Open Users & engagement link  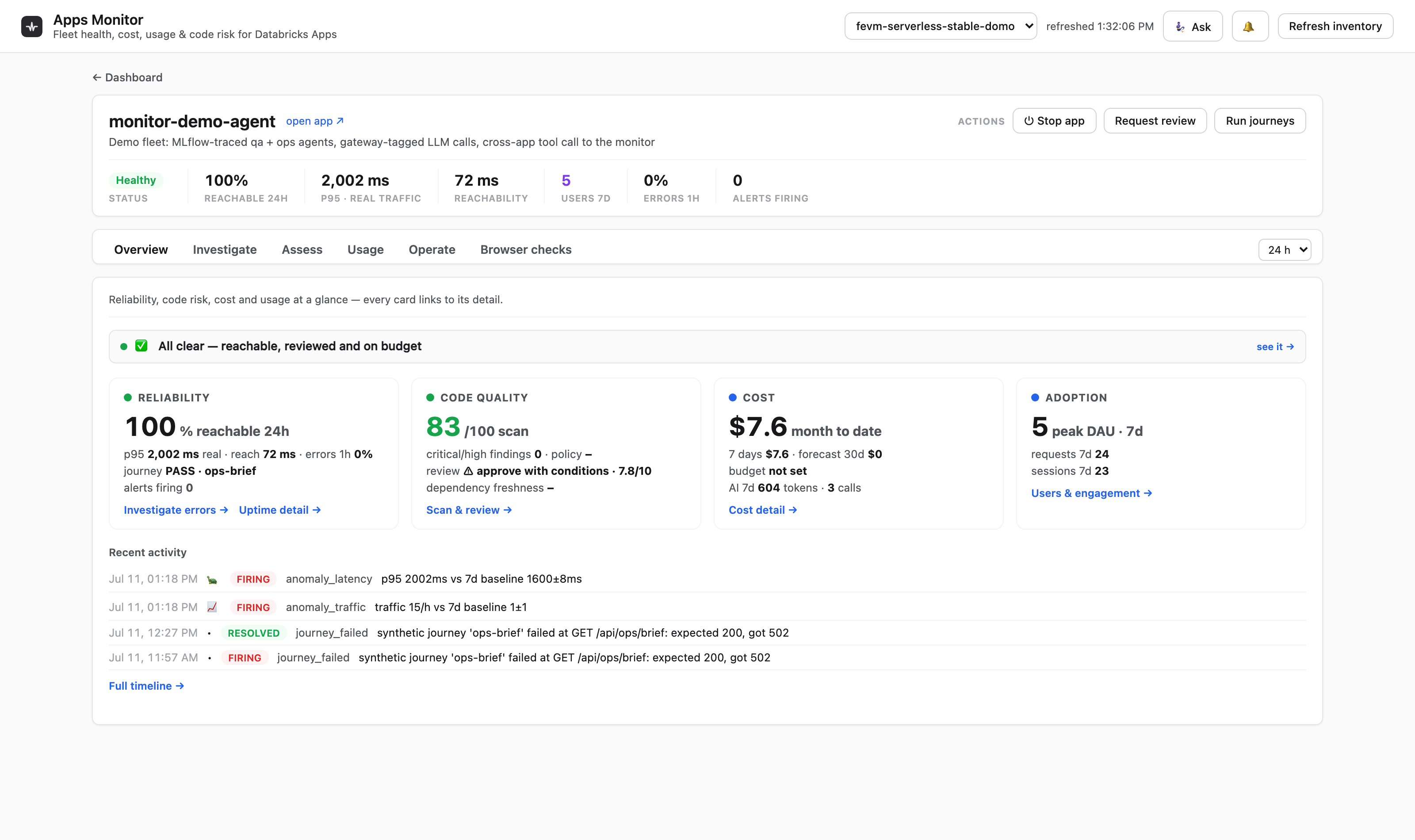click(1091, 493)
